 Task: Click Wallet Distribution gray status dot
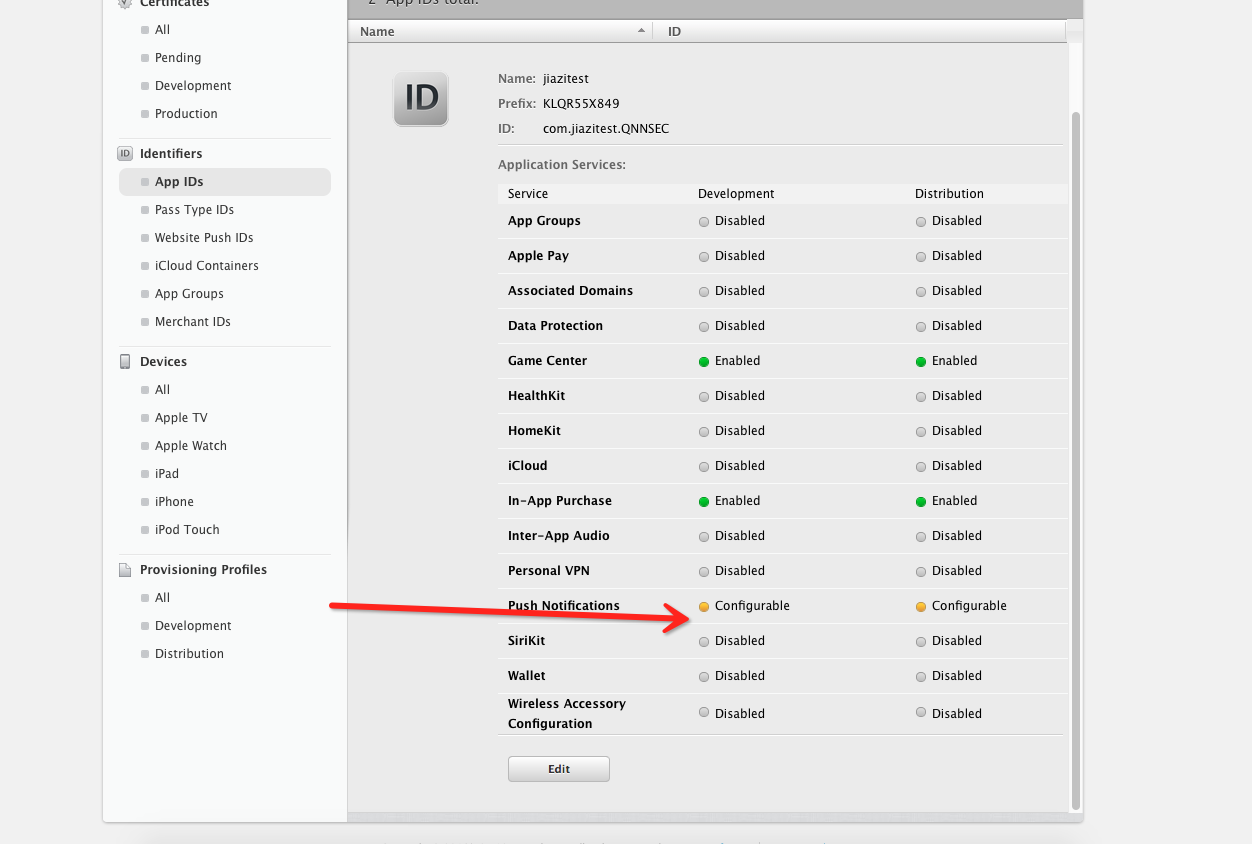(x=921, y=676)
